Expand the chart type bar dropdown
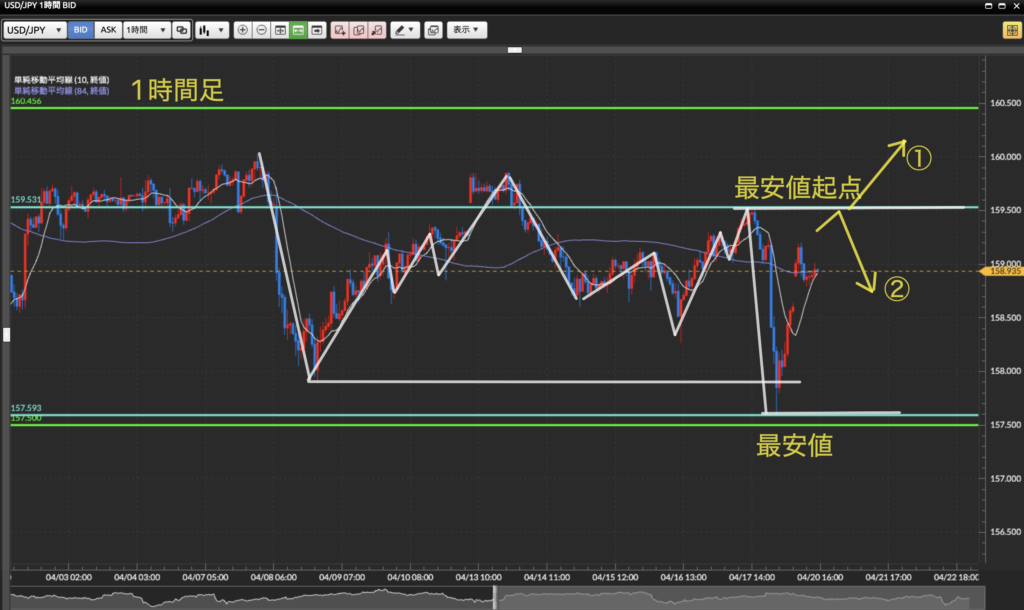 [209, 30]
